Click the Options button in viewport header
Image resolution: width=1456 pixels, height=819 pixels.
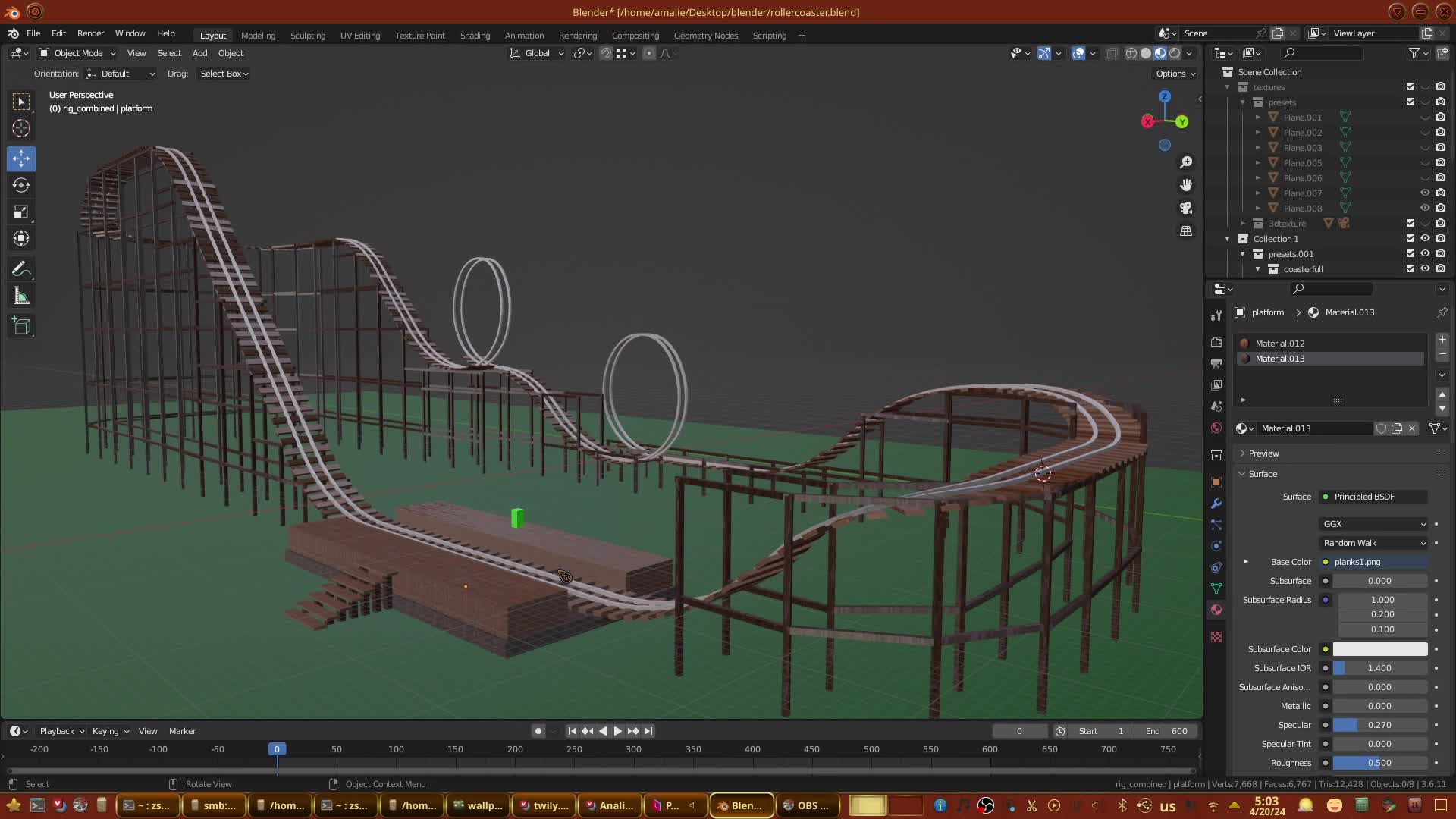tap(1175, 74)
